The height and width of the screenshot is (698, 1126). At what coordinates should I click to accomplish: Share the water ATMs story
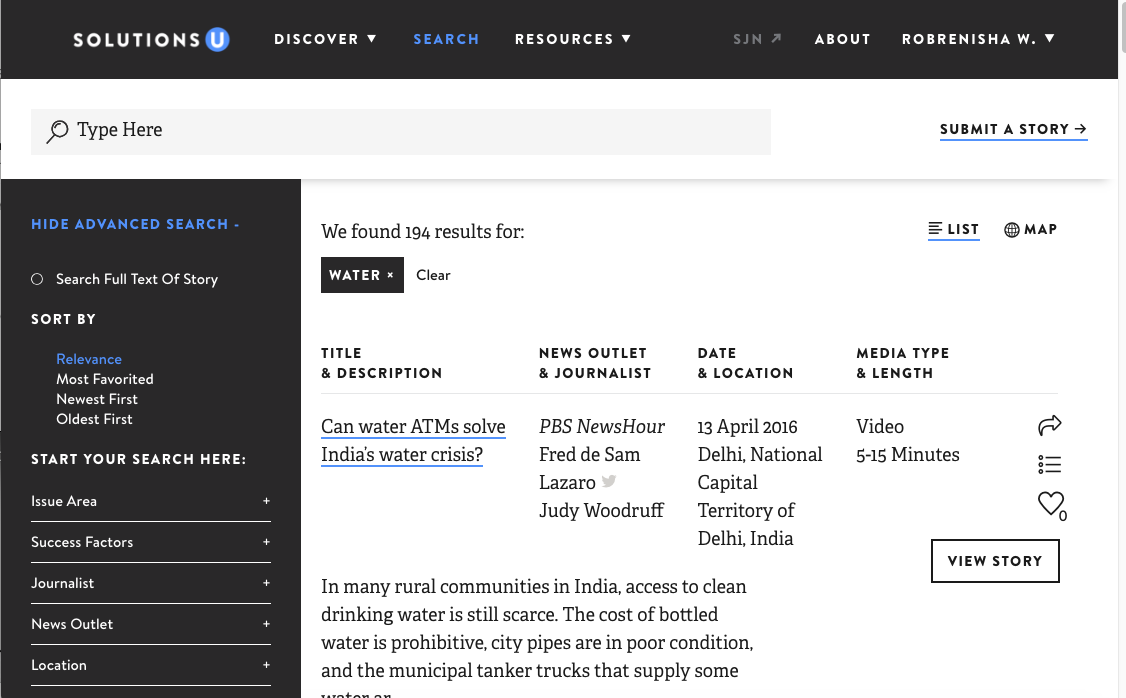tap(1049, 425)
